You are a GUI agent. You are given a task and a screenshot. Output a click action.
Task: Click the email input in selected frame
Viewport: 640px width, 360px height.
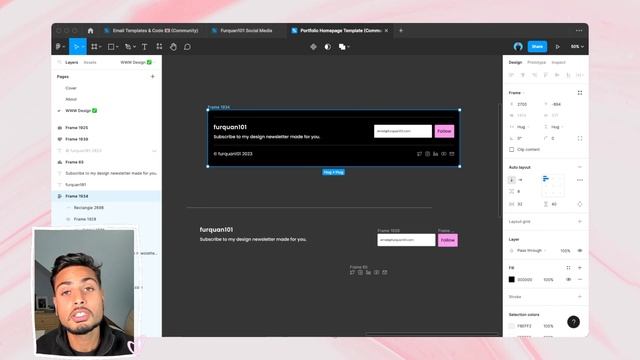403,131
